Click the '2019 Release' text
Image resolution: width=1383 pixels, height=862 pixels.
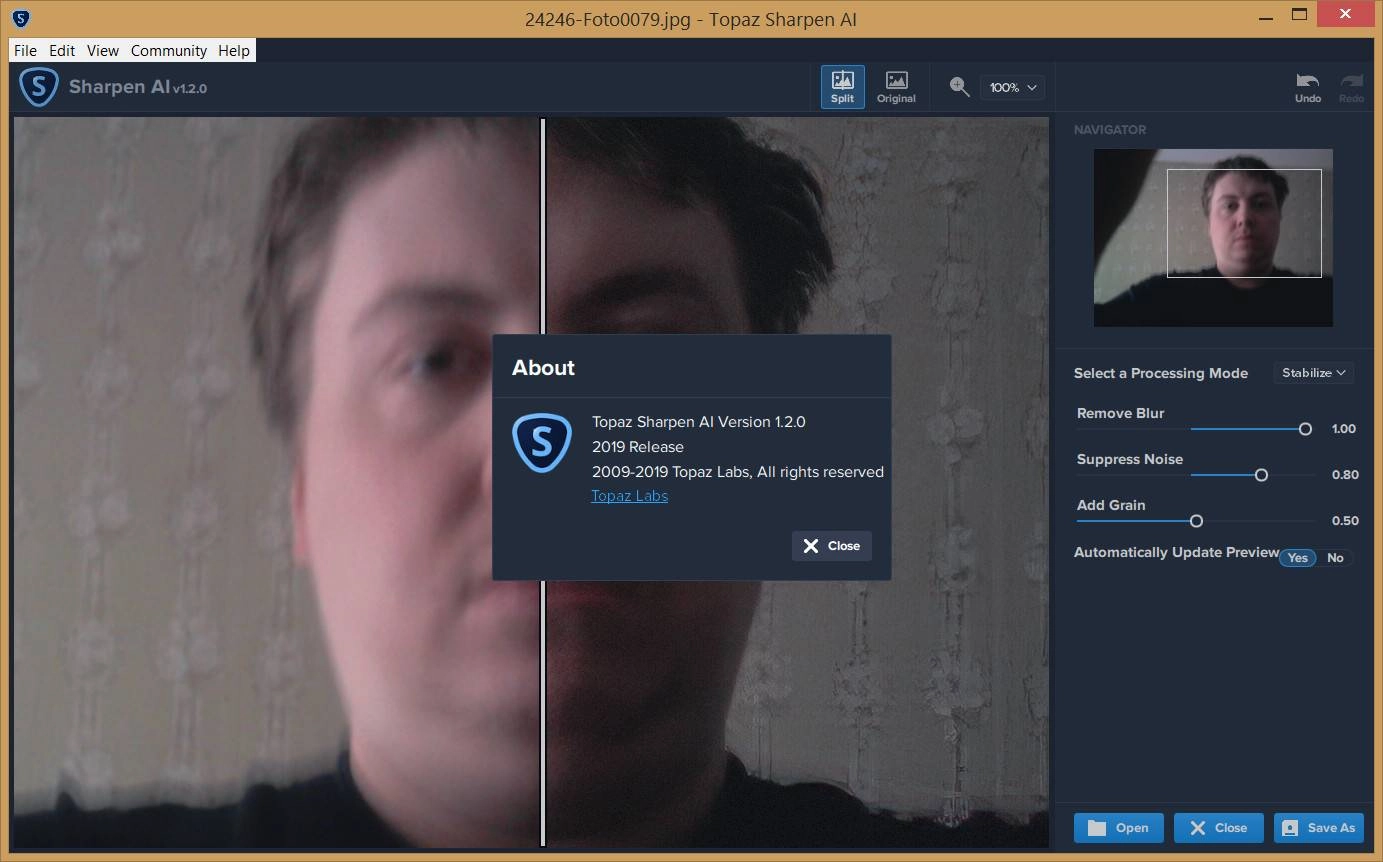[638, 447]
